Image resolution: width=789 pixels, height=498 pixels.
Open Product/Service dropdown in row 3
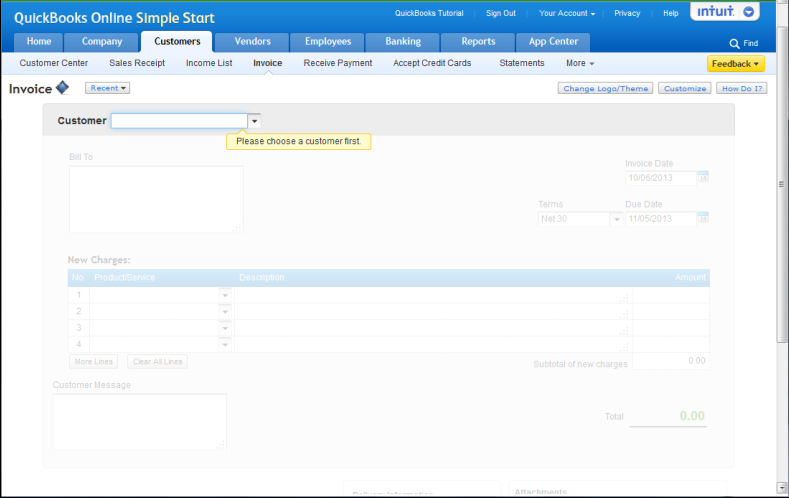coord(225,328)
